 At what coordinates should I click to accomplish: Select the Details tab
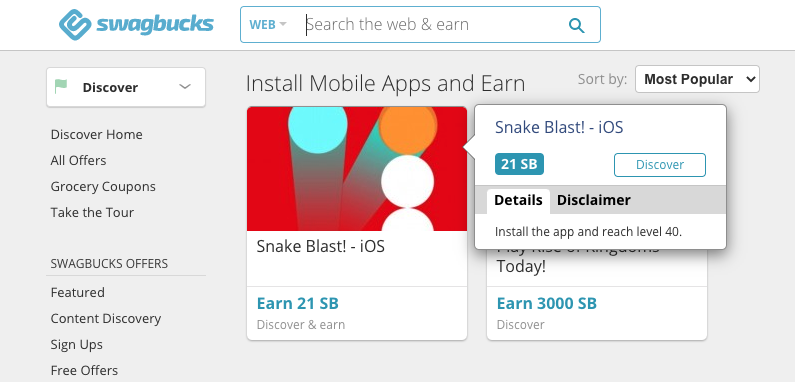pyautogui.click(x=518, y=200)
